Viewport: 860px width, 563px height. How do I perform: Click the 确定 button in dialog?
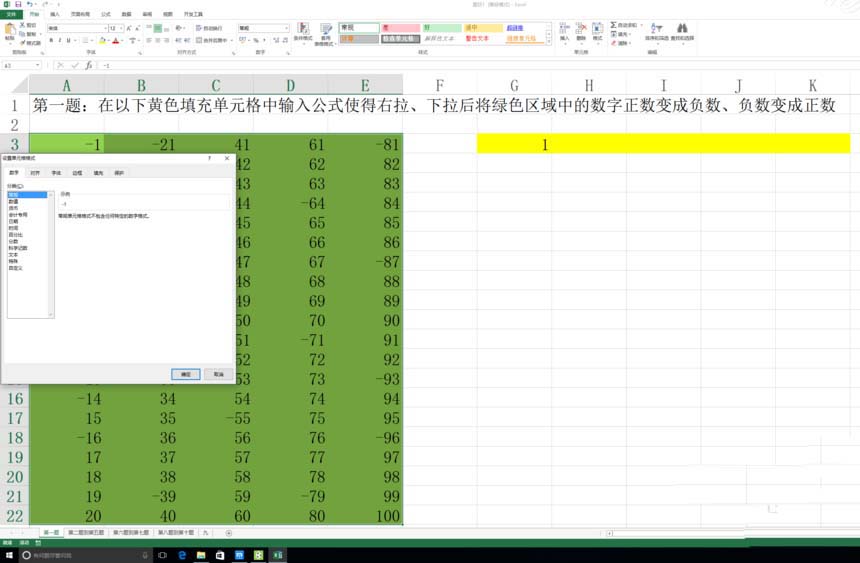click(x=185, y=373)
